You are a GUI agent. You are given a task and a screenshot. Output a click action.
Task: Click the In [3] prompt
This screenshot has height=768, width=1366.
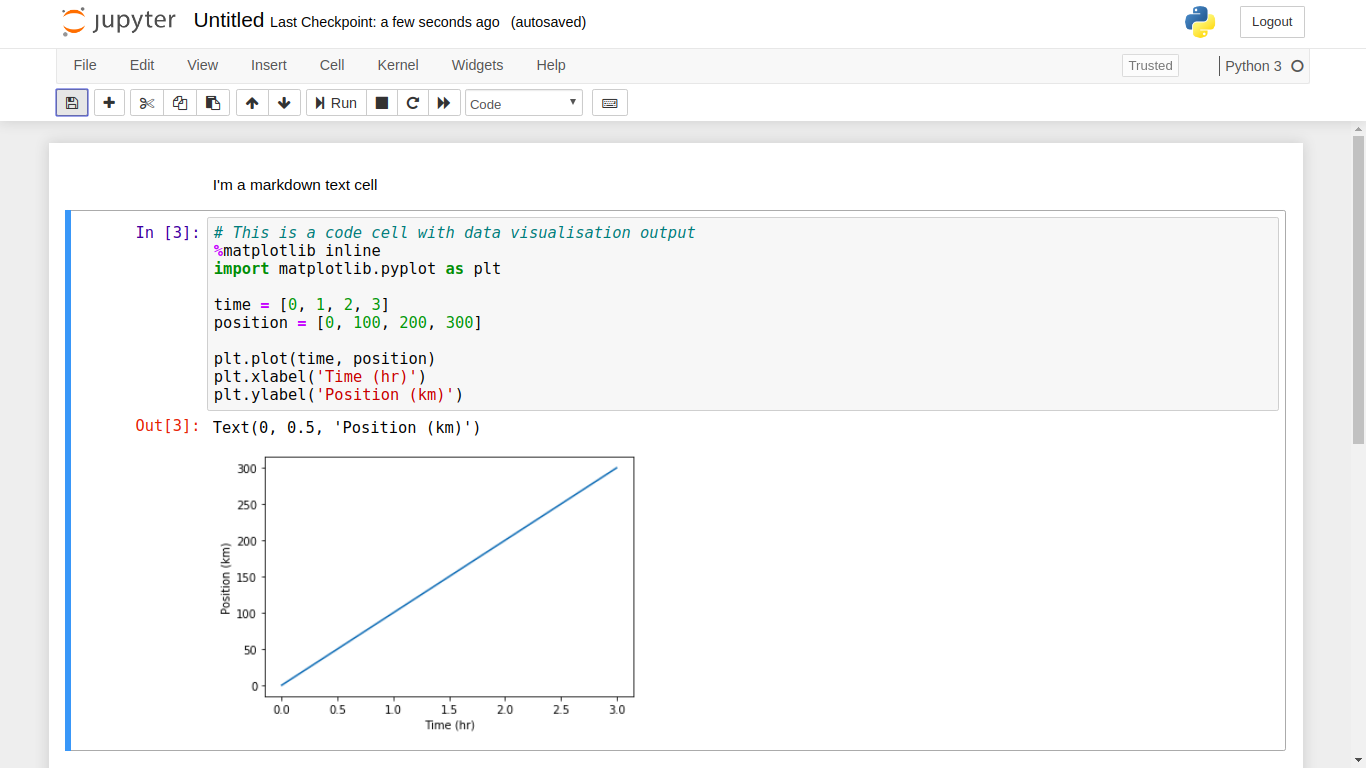pos(168,232)
